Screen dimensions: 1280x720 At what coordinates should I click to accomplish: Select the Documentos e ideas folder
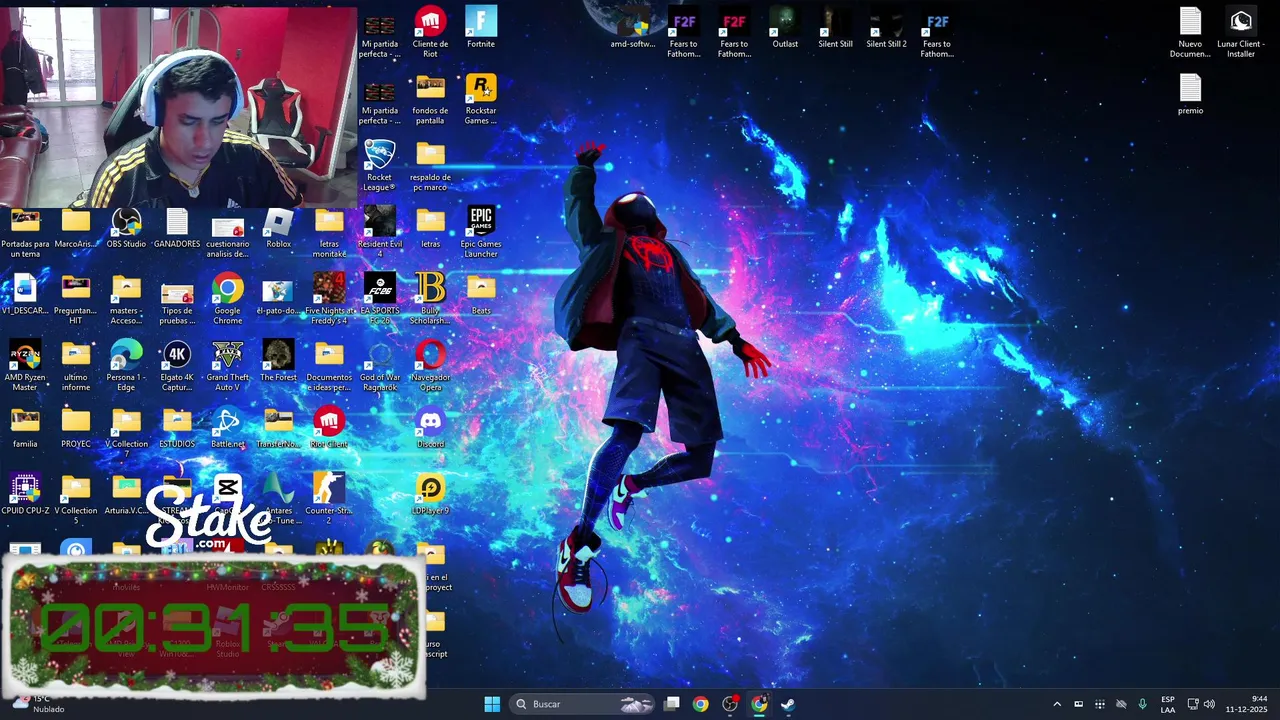pos(329,366)
